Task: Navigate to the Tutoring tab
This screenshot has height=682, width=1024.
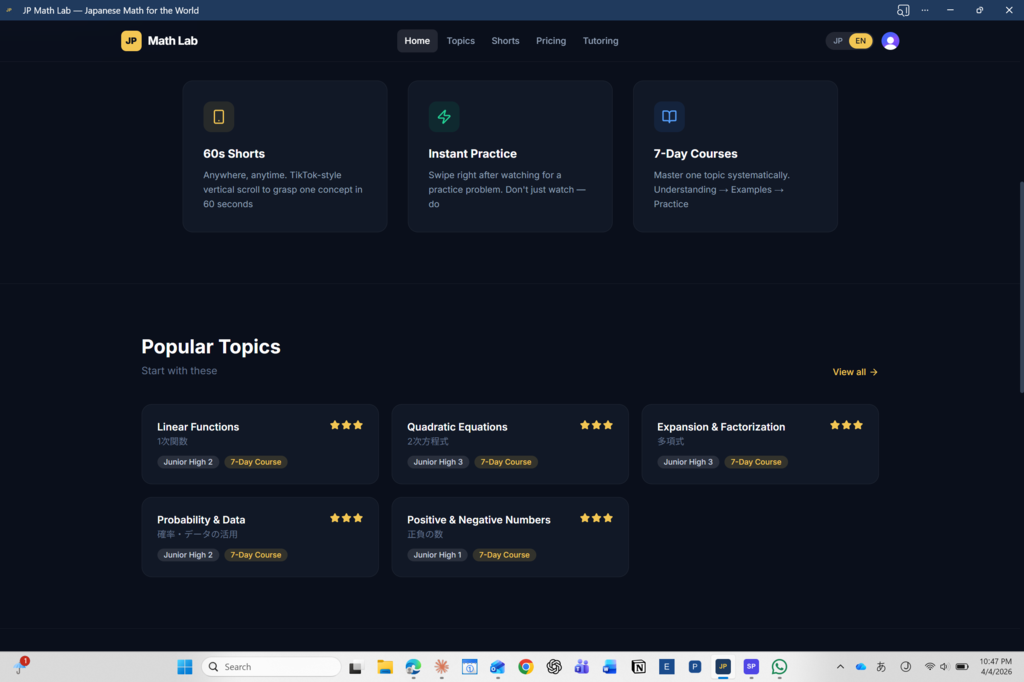Action: click(600, 41)
